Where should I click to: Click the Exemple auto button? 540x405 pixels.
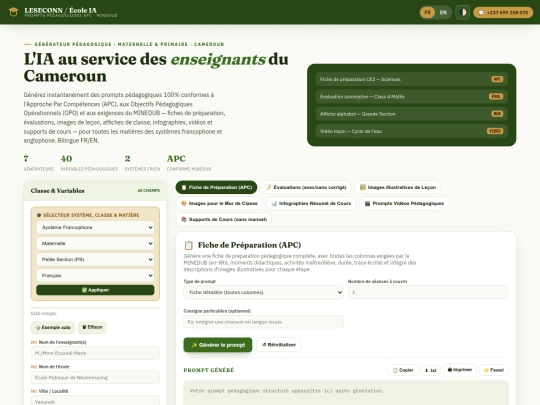(53, 327)
